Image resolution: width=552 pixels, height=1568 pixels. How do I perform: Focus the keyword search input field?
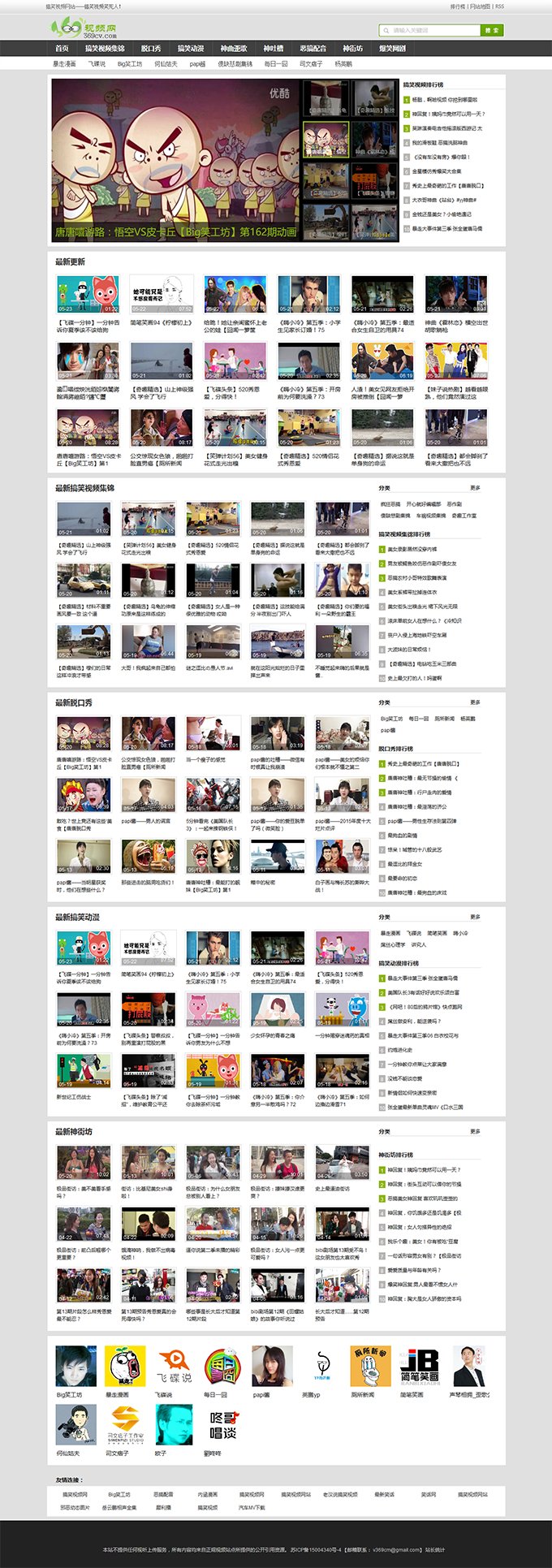coord(430,30)
